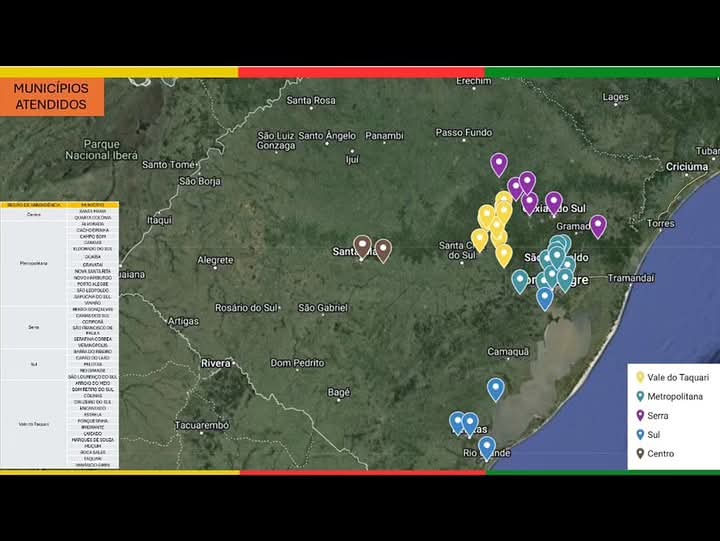The height and width of the screenshot is (541, 720).
Task: Click the teal Metropolitana legend pin
Action: pos(639,396)
